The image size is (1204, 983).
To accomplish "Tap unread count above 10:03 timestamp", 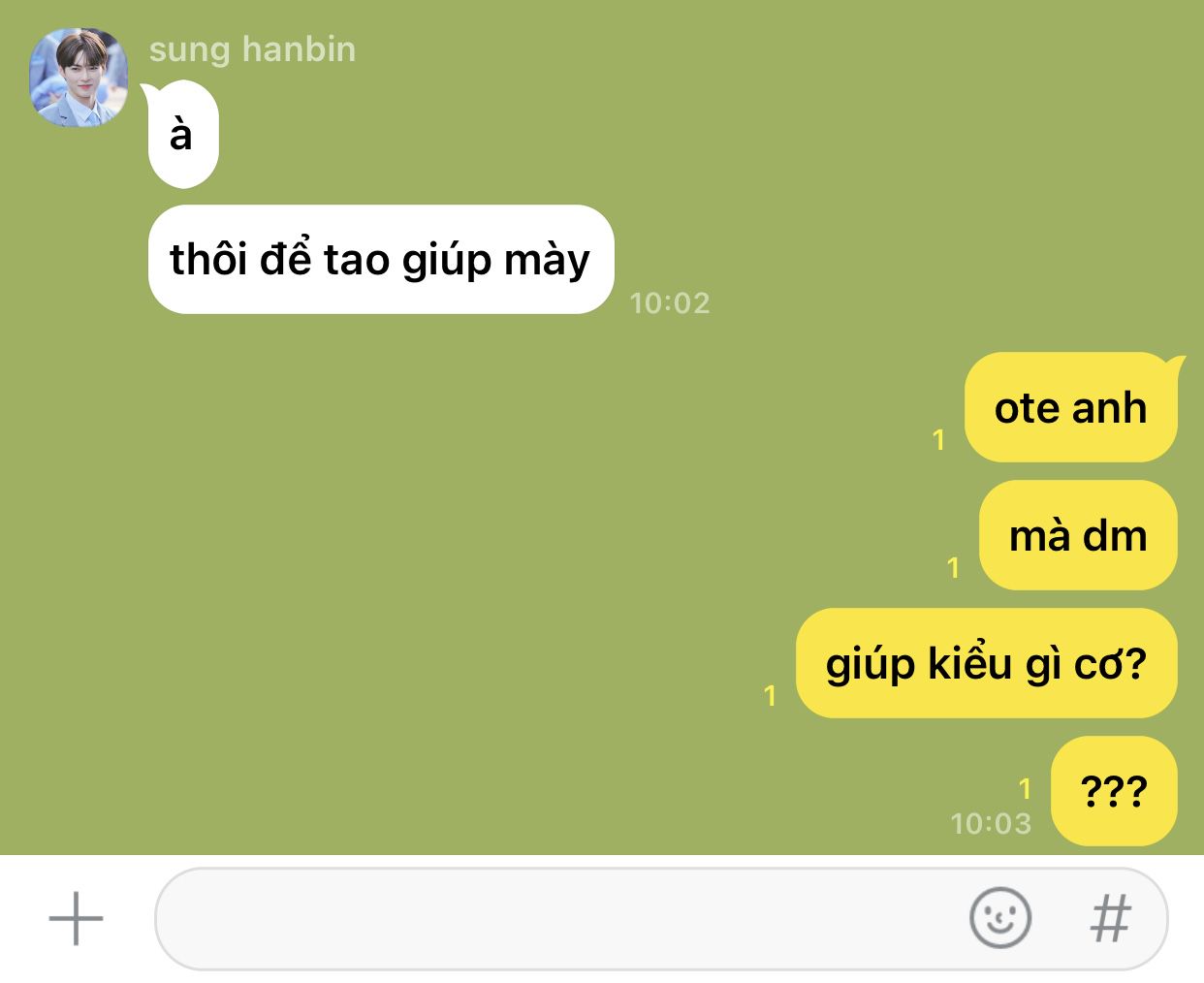I will click(1025, 789).
